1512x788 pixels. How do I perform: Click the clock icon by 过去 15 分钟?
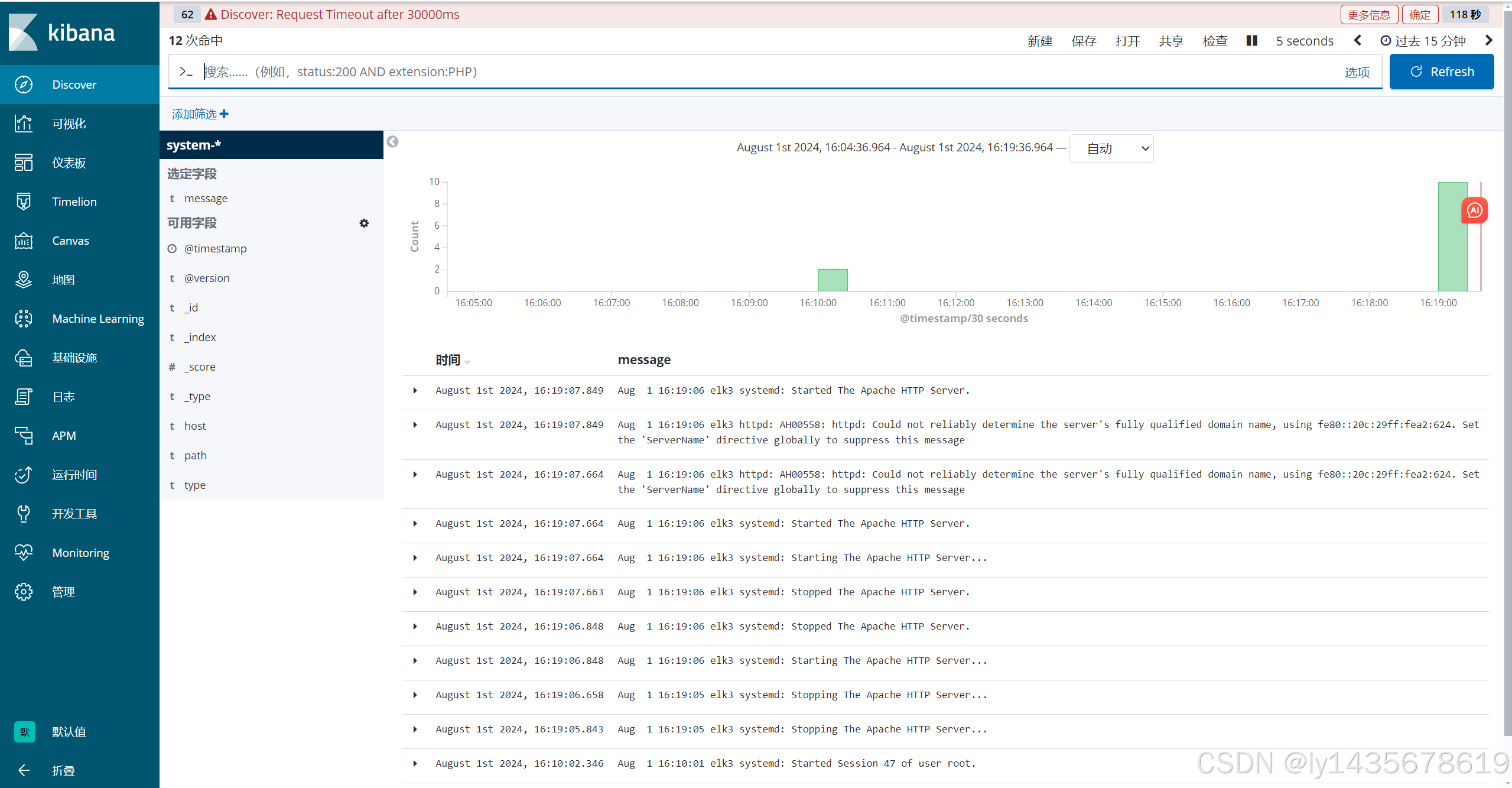1386,41
